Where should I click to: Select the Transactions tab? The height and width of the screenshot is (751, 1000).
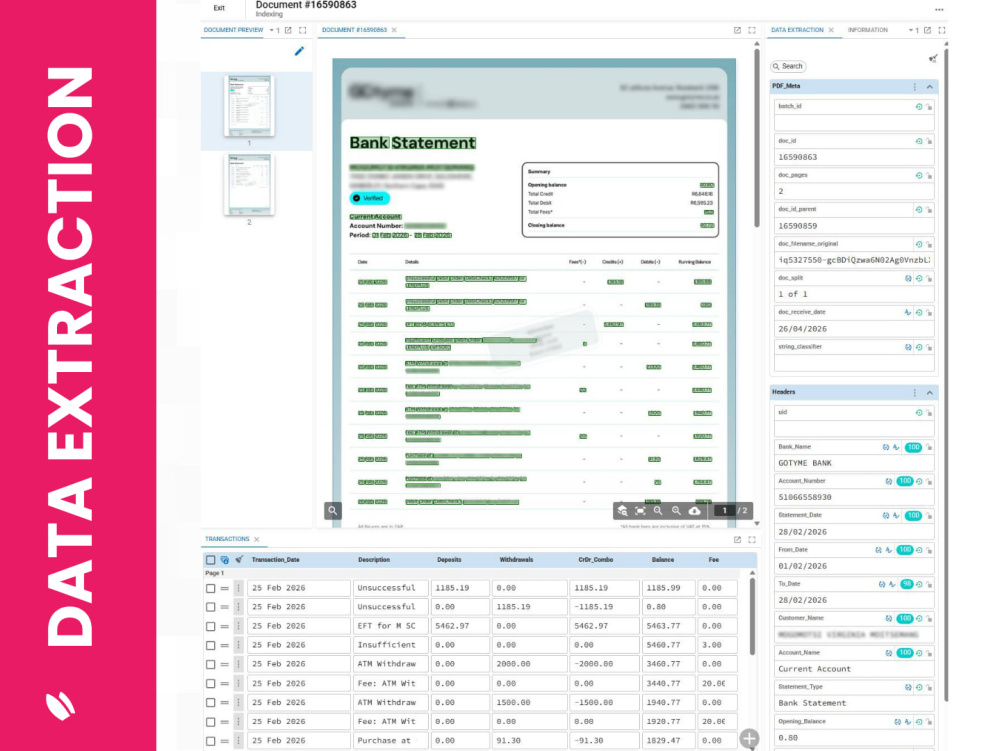click(x=227, y=539)
